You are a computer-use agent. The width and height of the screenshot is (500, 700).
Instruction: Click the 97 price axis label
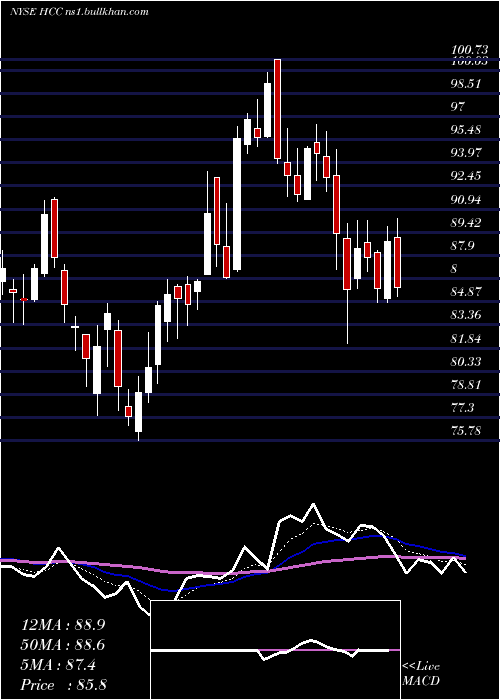(x=458, y=107)
